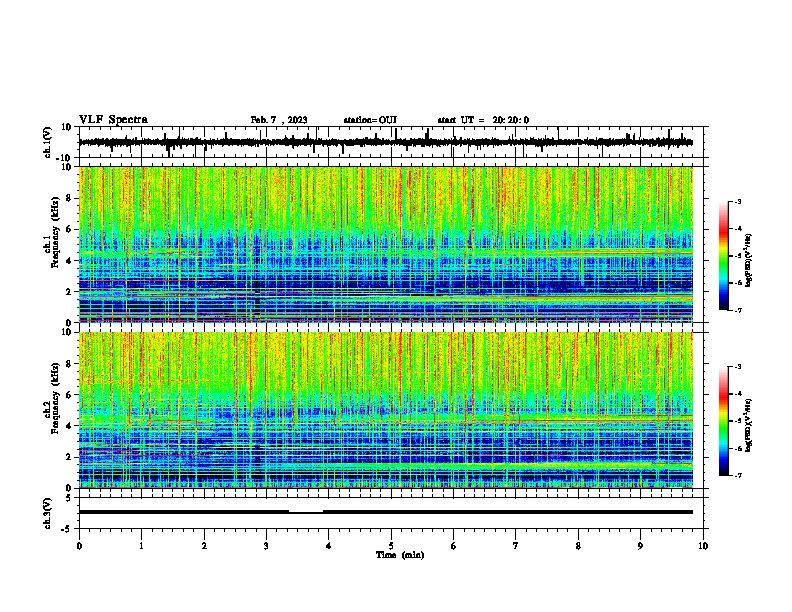Click the gap in the ch.3 black trace
The image size is (792, 612).
tap(306, 512)
